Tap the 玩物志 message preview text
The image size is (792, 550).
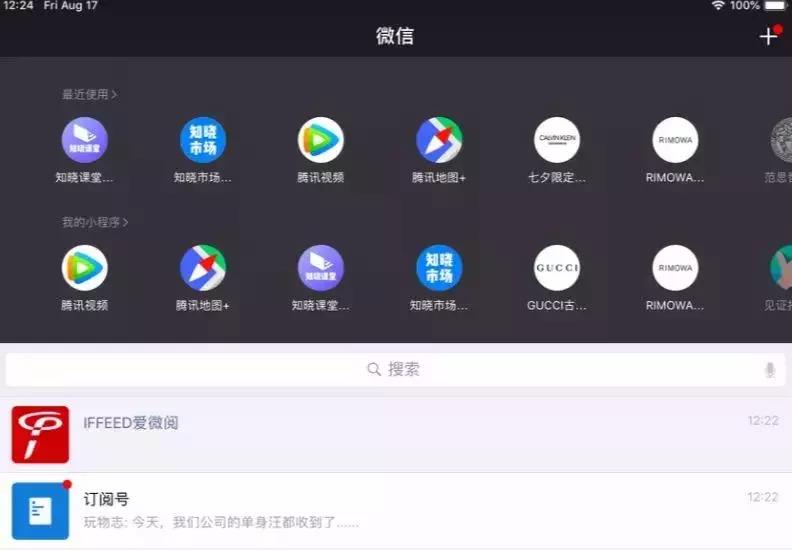pos(221,522)
